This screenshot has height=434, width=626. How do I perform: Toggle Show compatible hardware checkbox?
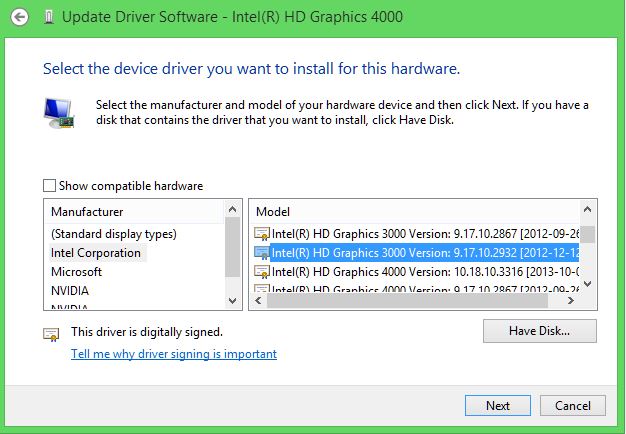pyautogui.click(x=49, y=186)
